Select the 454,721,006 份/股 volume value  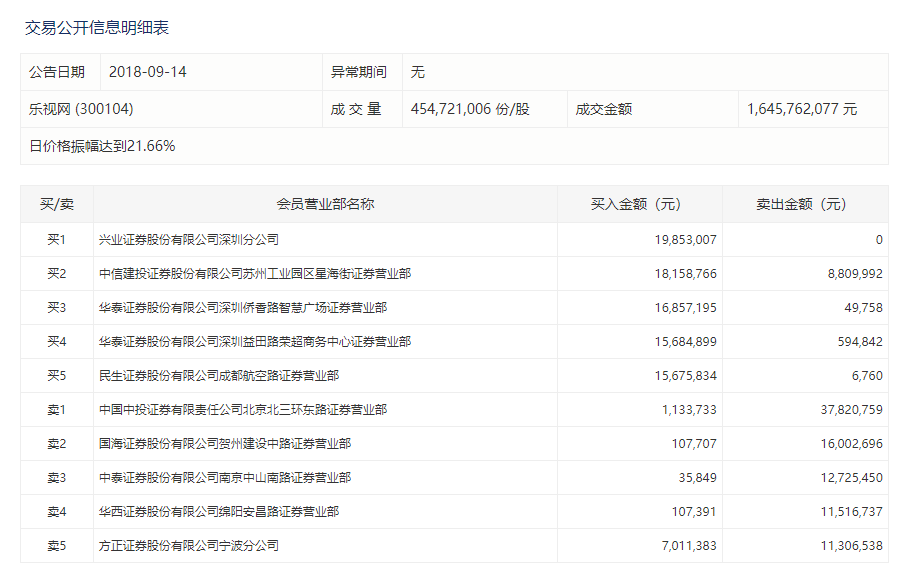(x=470, y=109)
